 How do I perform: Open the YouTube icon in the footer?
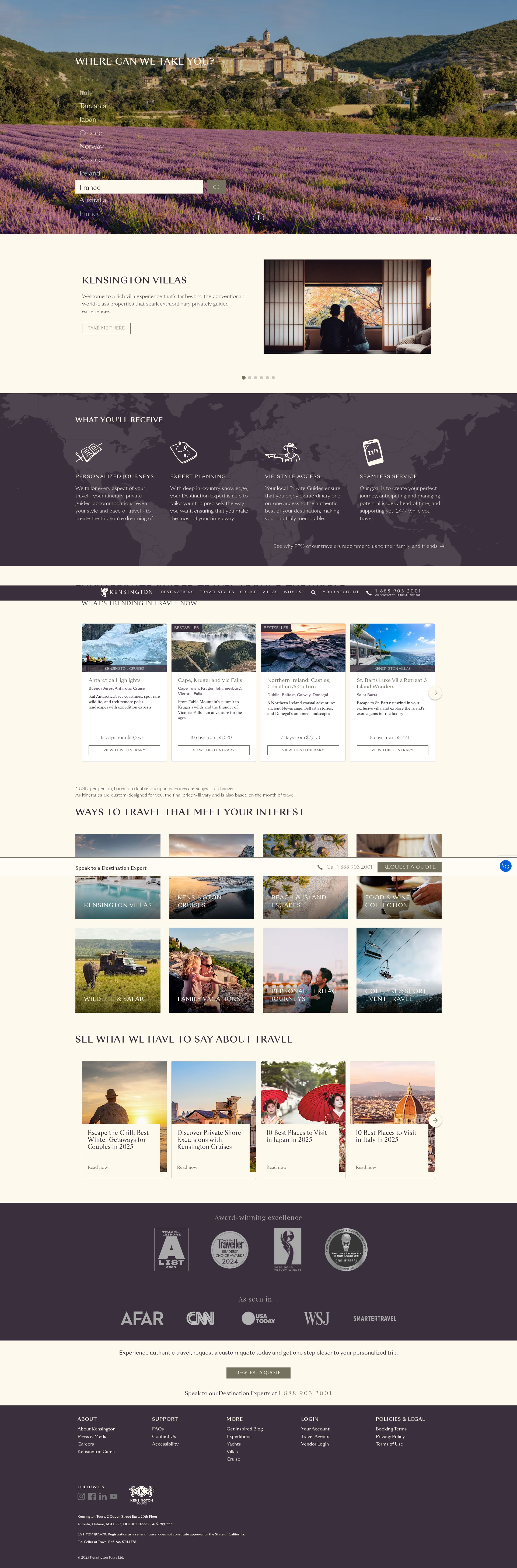click(x=114, y=1496)
